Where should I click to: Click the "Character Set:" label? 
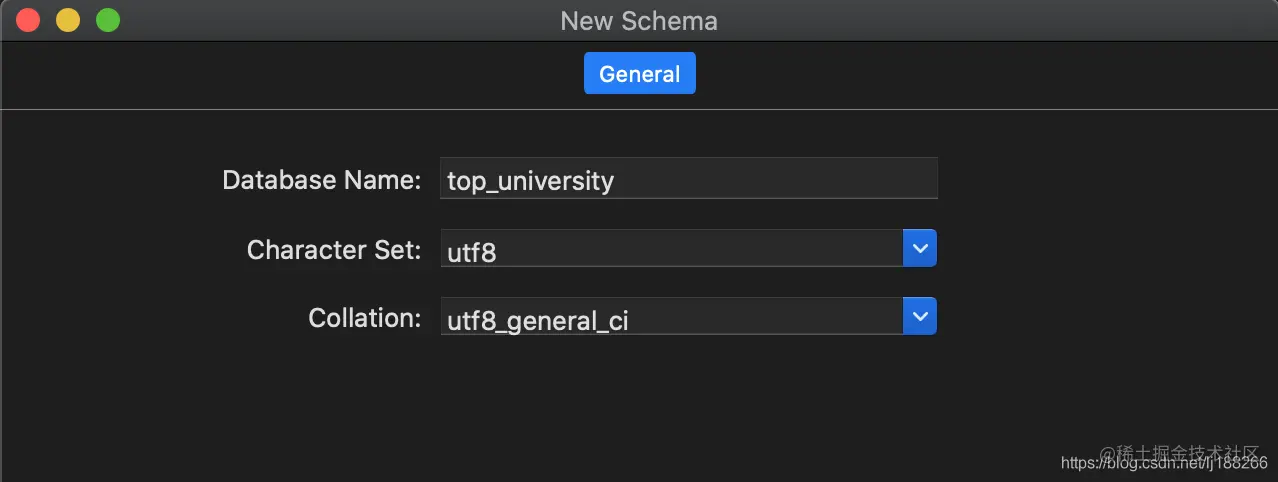pos(334,249)
